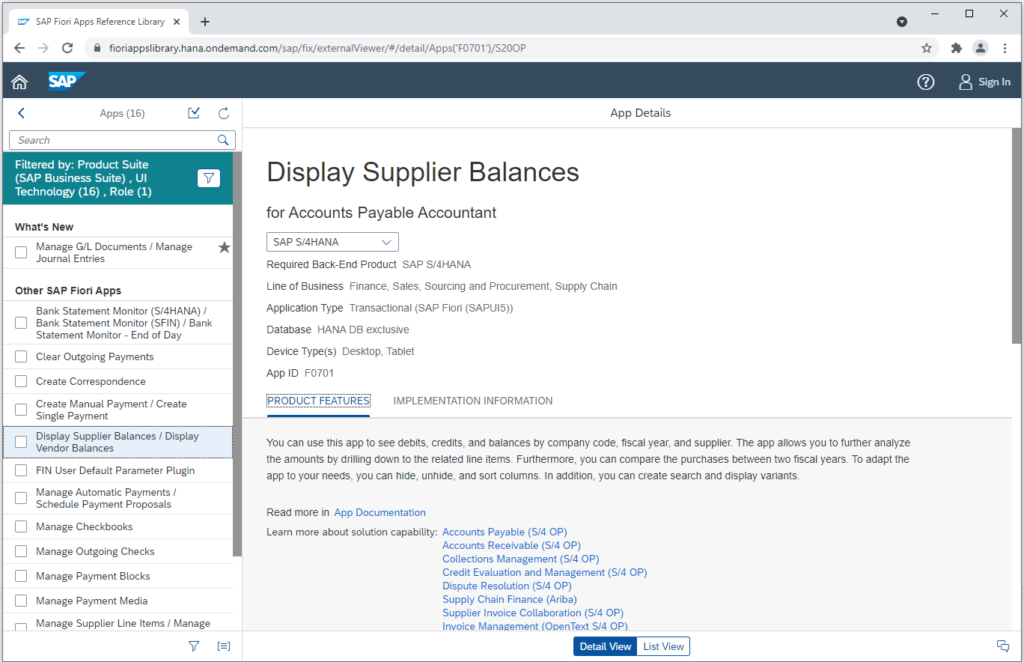Select Clear Outgoing Payments list item
The width and height of the screenshot is (1024, 662).
point(118,356)
